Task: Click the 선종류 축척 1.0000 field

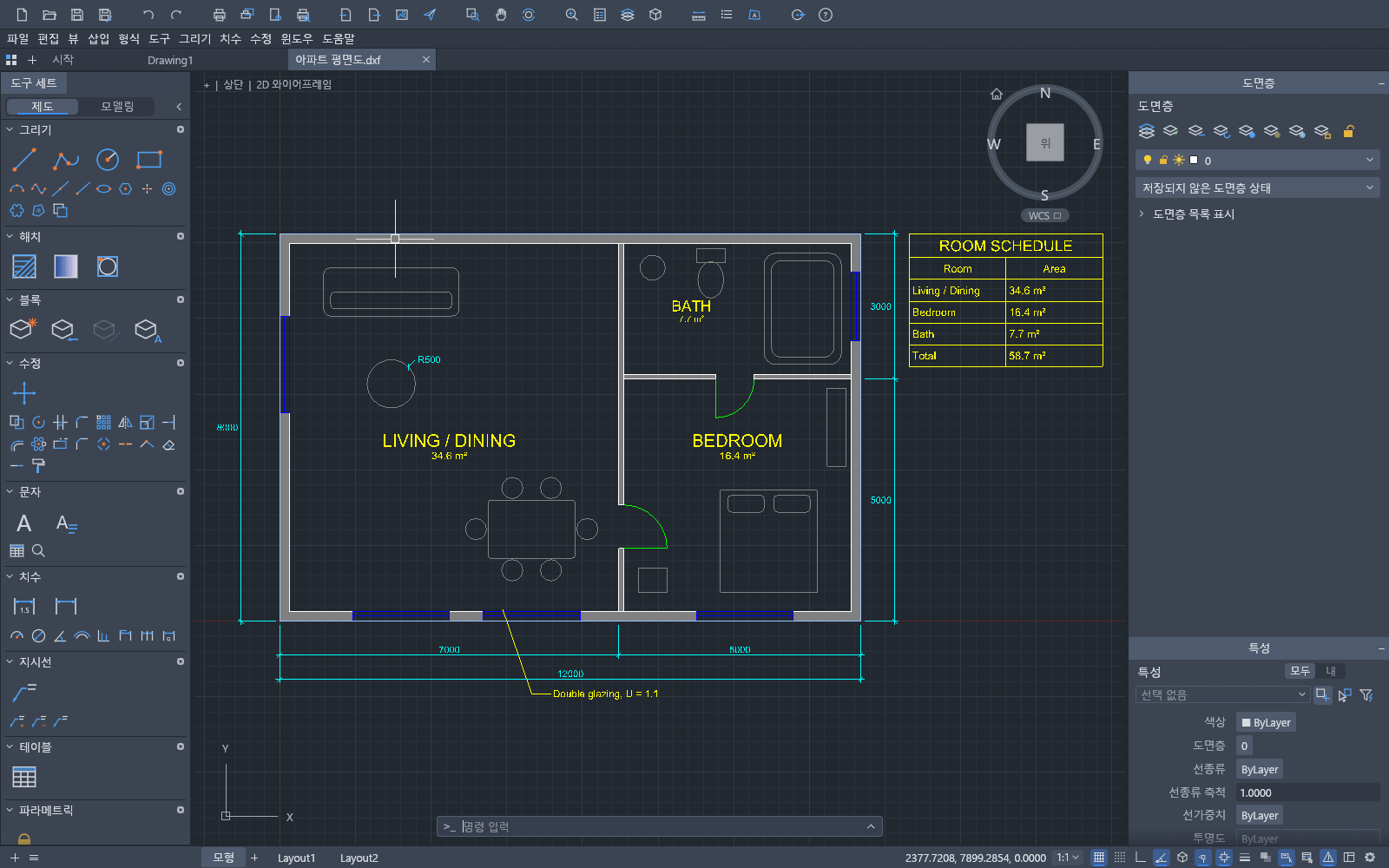Action: pyautogui.click(x=1307, y=792)
